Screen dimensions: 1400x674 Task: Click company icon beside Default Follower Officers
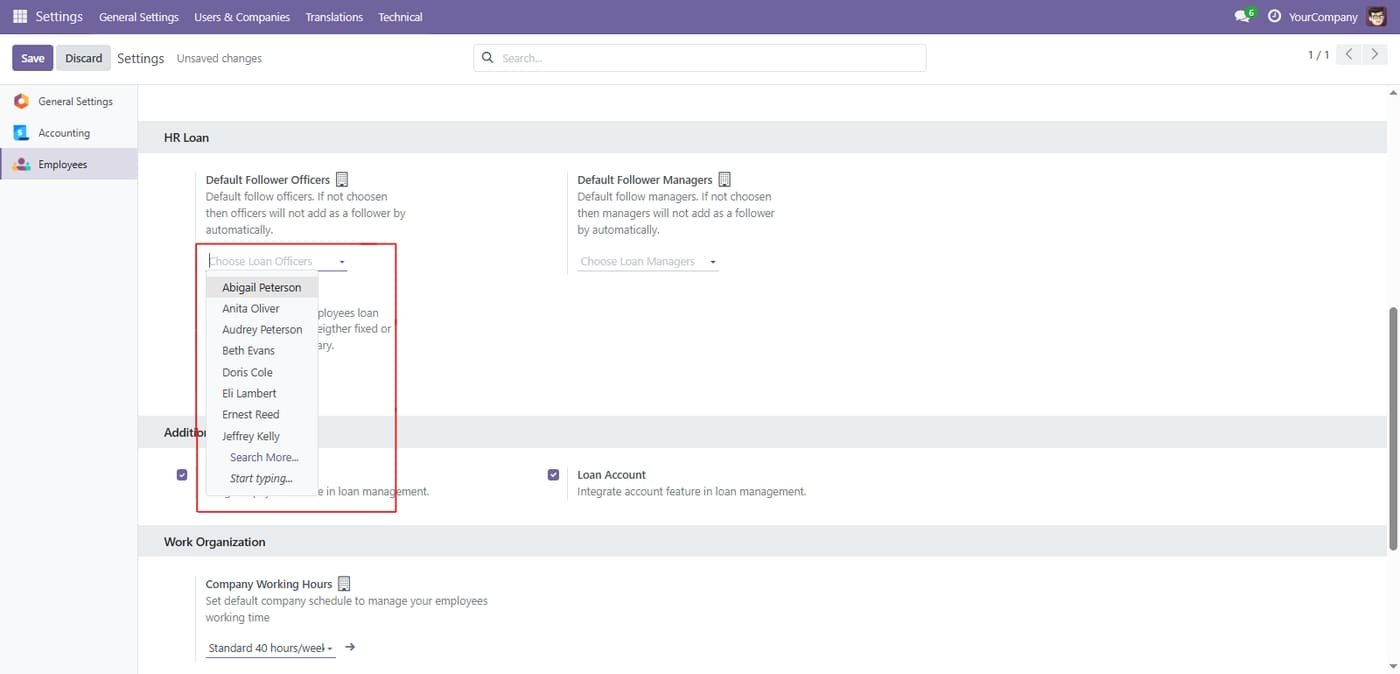pyautogui.click(x=342, y=180)
